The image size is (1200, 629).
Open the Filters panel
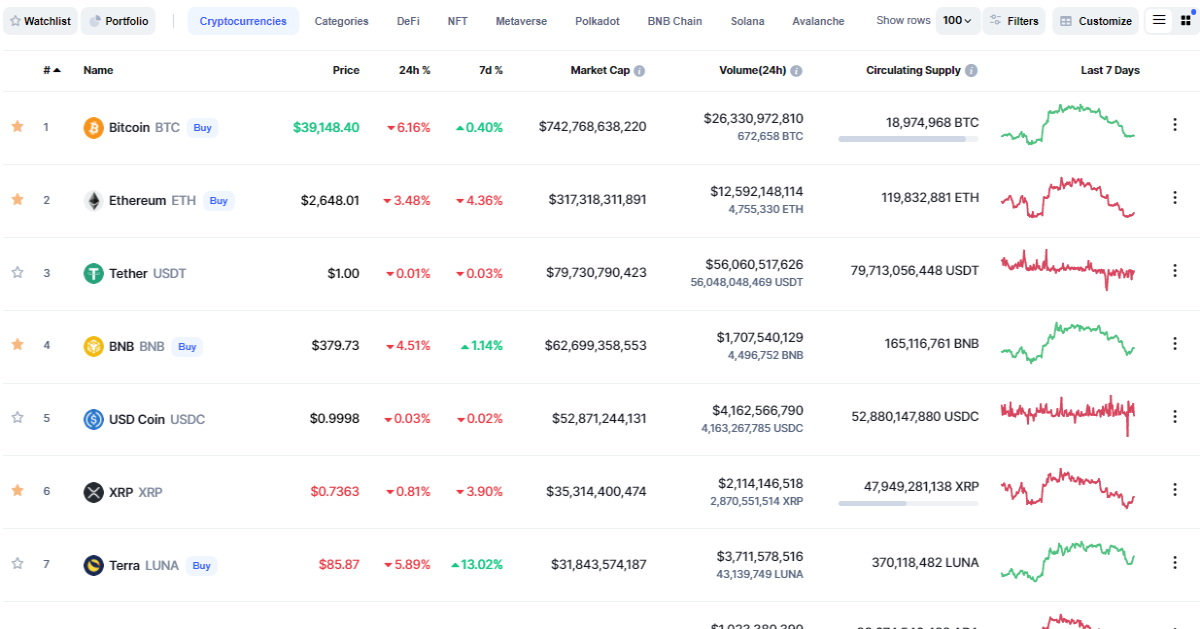tap(1014, 21)
